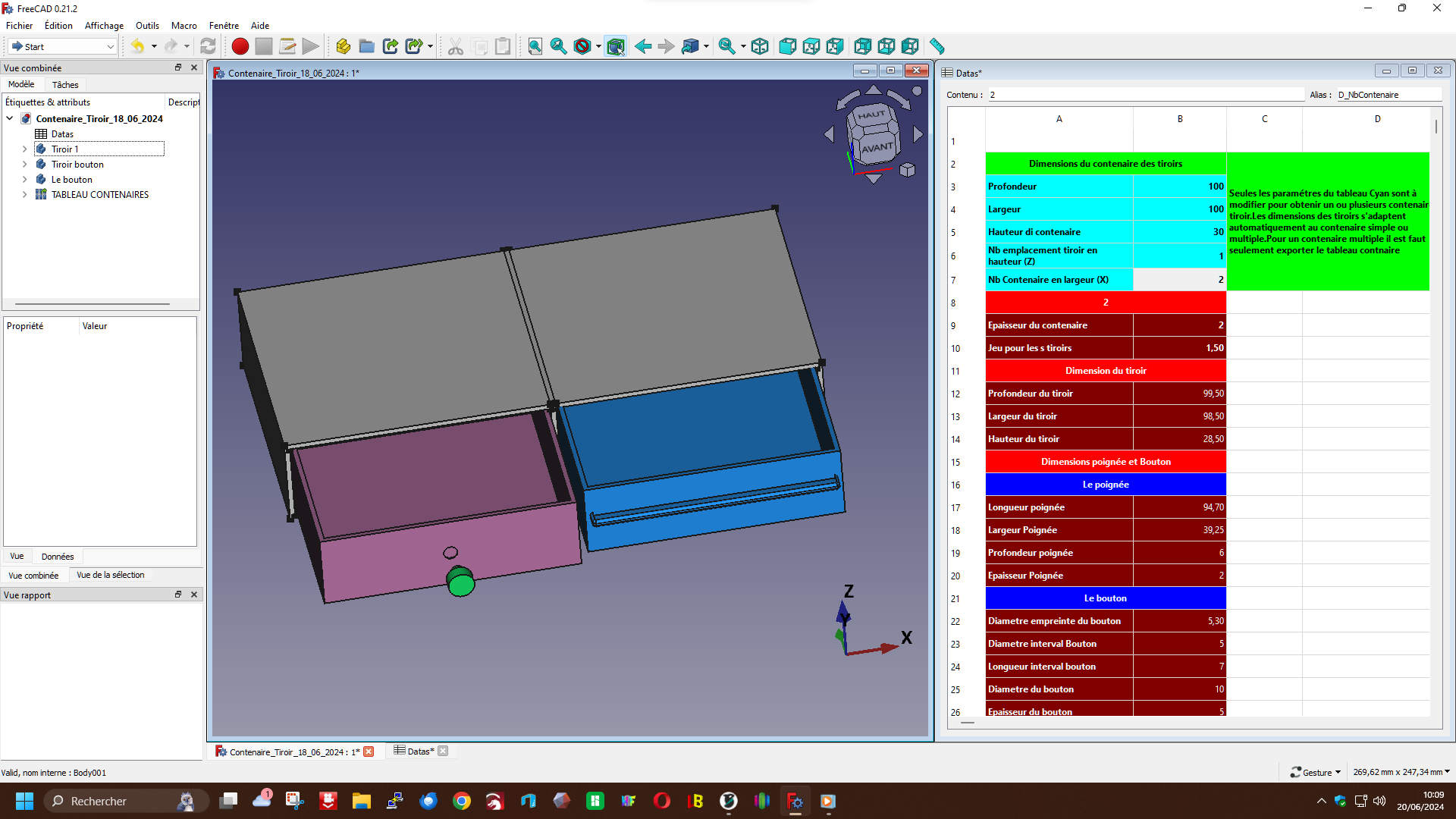Expand the TABLEAU CONTENAIRES tree node
Image resolution: width=1456 pixels, height=819 pixels.
pyautogui.click(x=24, y=195)
